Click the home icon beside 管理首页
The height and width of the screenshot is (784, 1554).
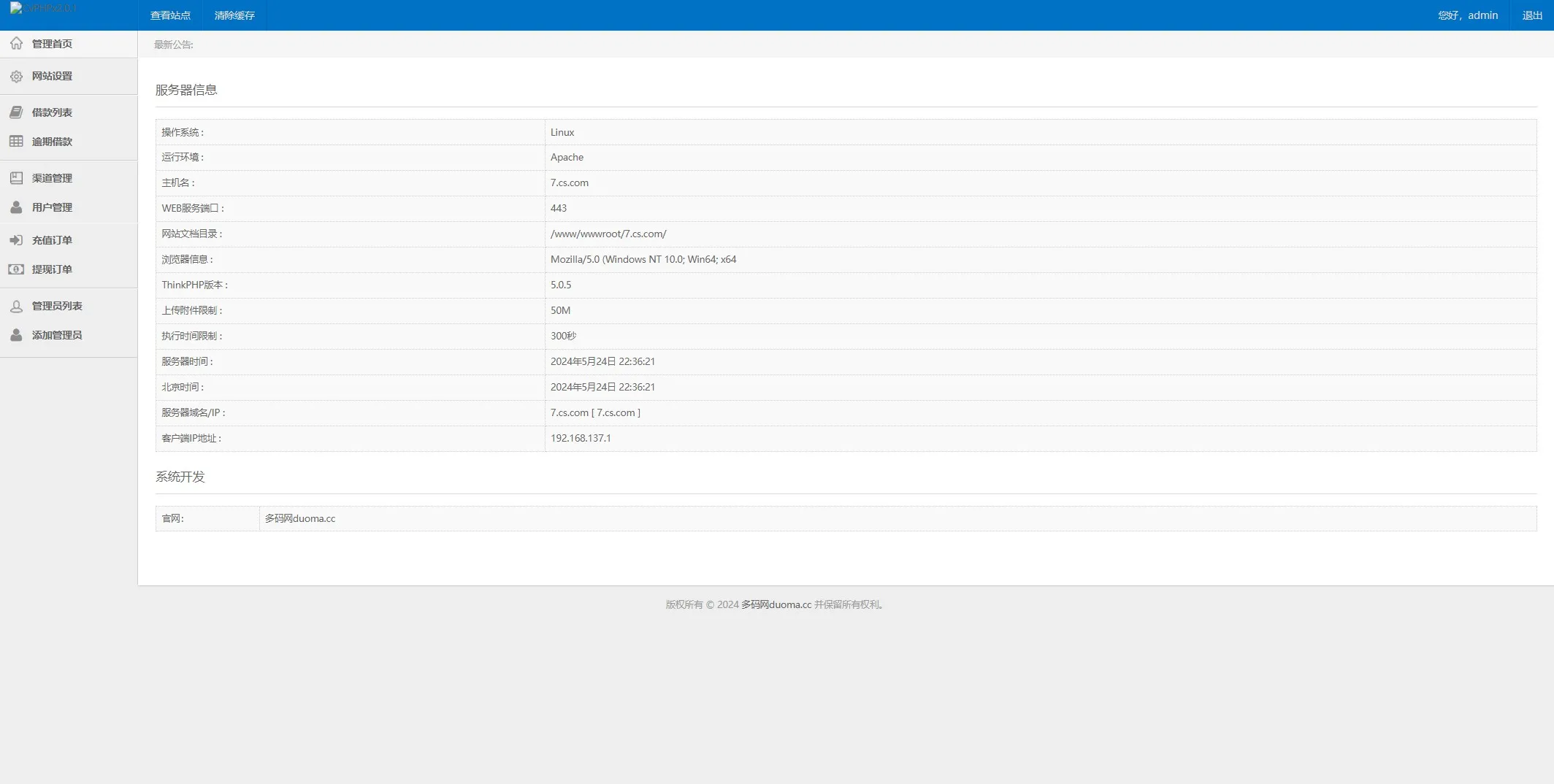[x=16, y=44]
